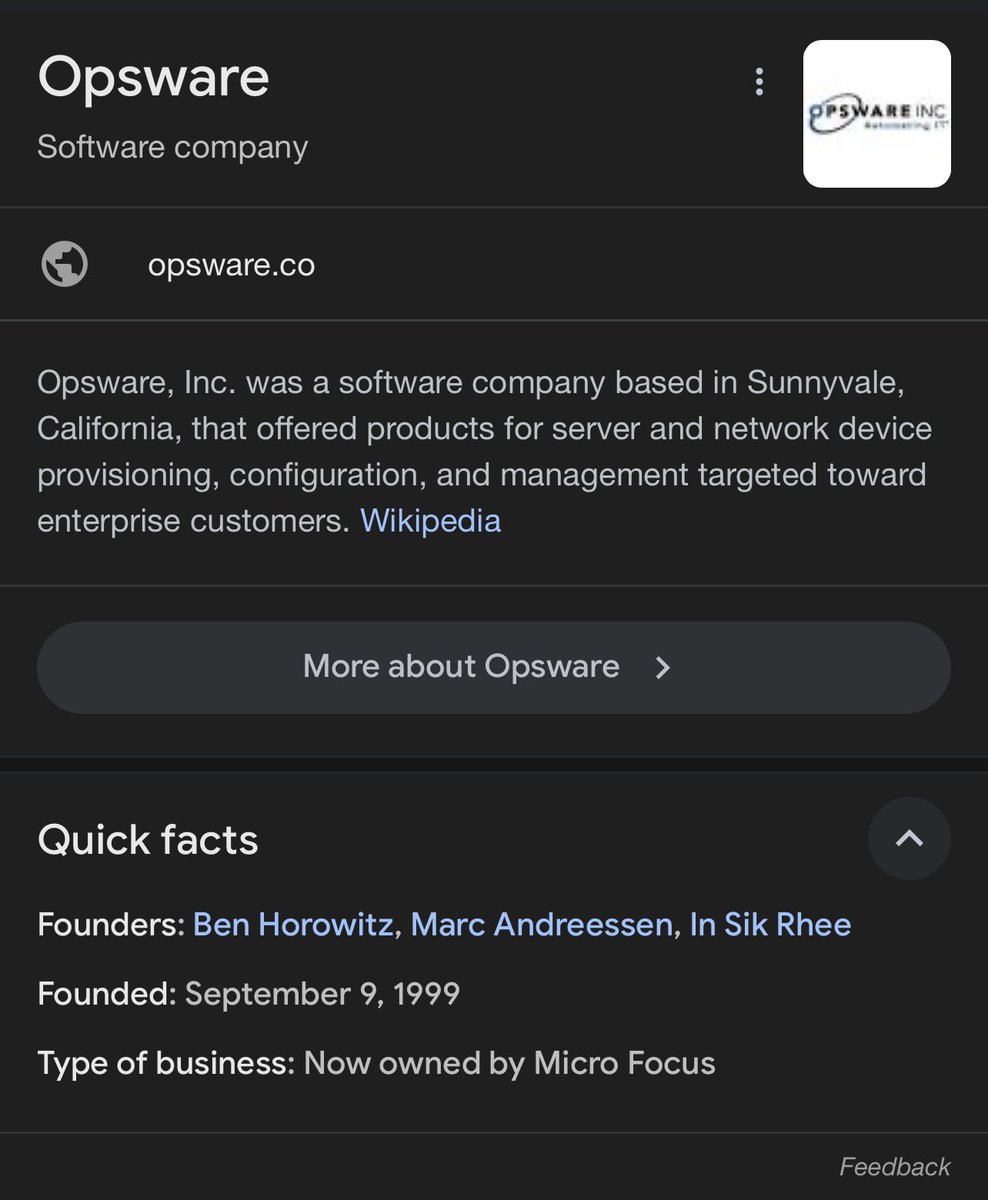Tap the In Sik Rhee link
The height and width of the screenshot is (1200, 988).
point(770,924)
